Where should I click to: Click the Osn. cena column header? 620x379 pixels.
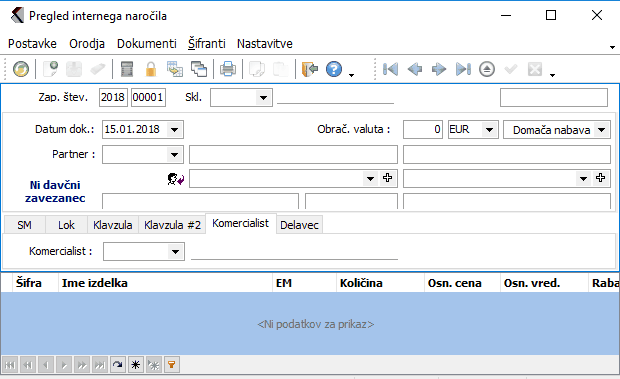462,283
